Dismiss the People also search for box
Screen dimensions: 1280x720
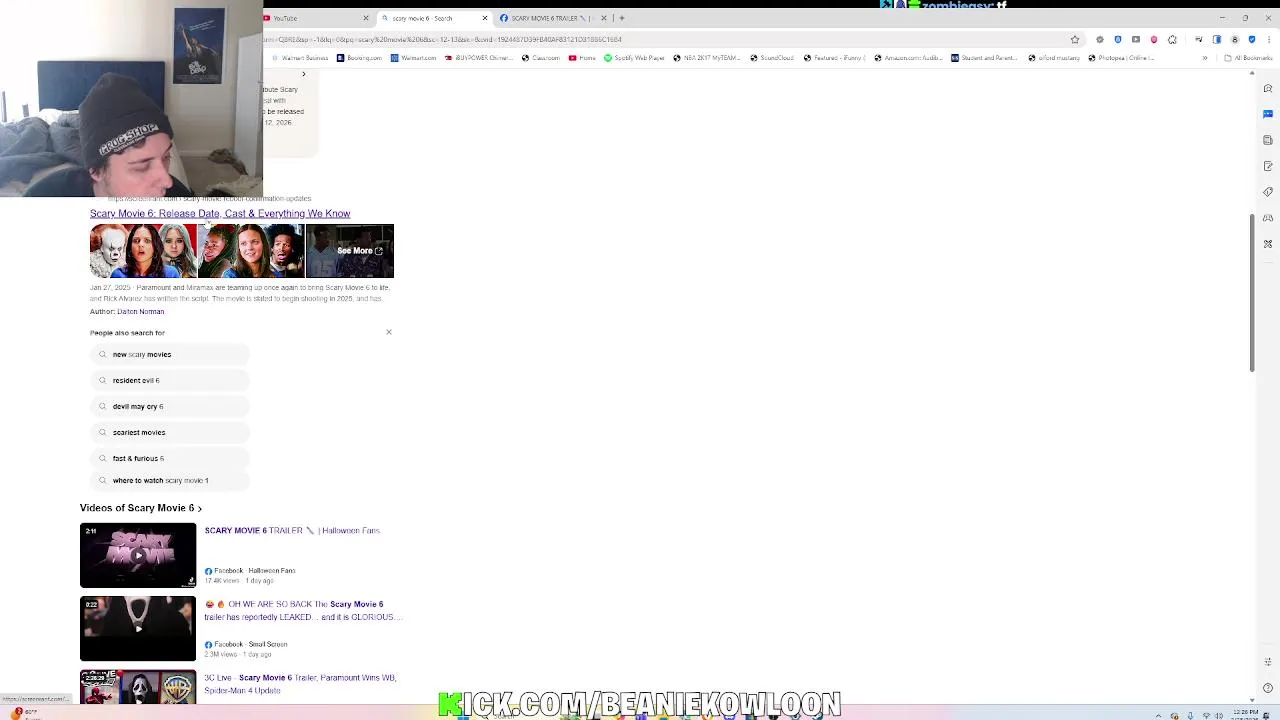point(389,332)
